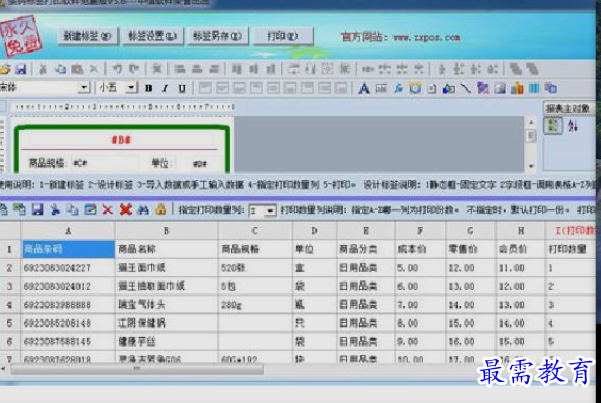Viewport: 601px width, 403px height.
Task: Copy cells with the grid toolbar copy icon
Action: [x=72, y=209]
